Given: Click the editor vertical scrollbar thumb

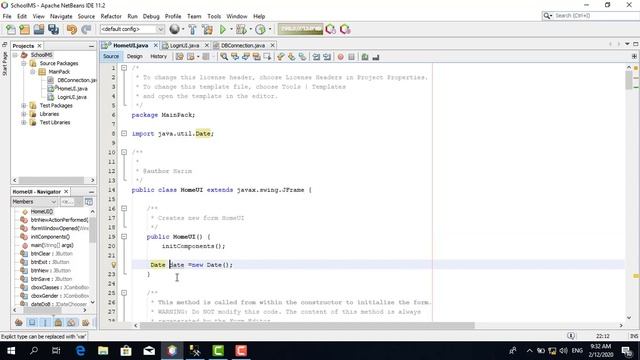Looking at the screenshot, I should pyautogui.click(x=629, y=80).
